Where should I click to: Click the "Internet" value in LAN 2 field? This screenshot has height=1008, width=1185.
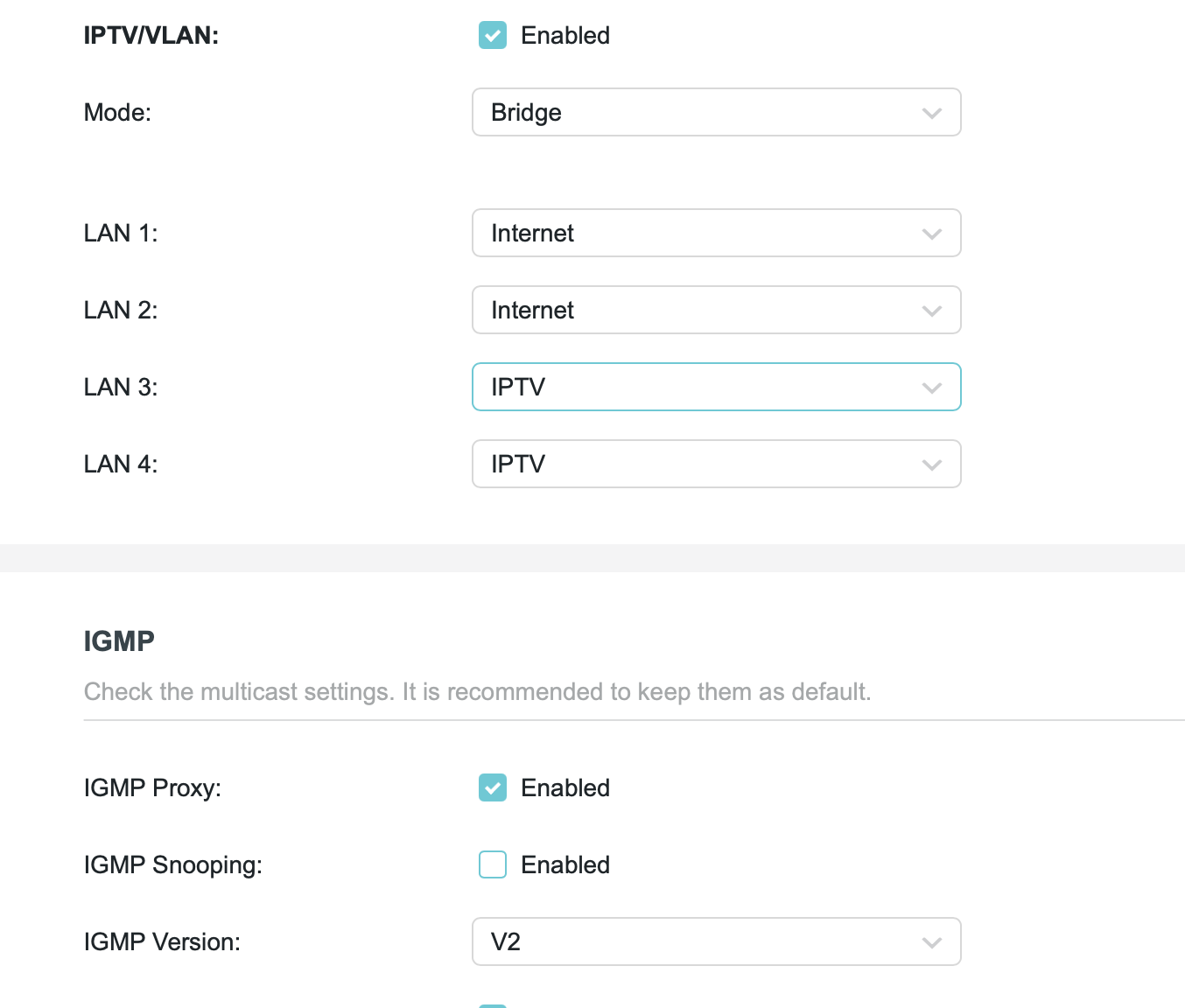[x=532, y=311]
